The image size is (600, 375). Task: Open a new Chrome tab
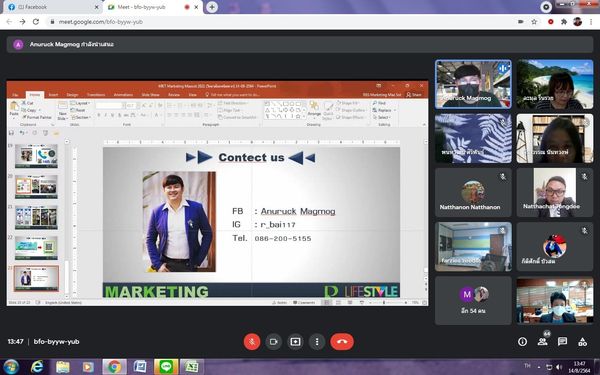click(x=212, y=7)
